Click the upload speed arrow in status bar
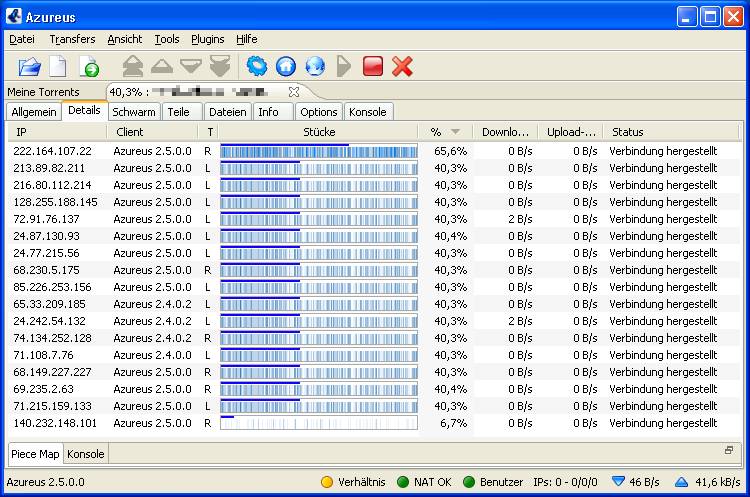This screenshot has width=750, height=497. coord(681,482)
